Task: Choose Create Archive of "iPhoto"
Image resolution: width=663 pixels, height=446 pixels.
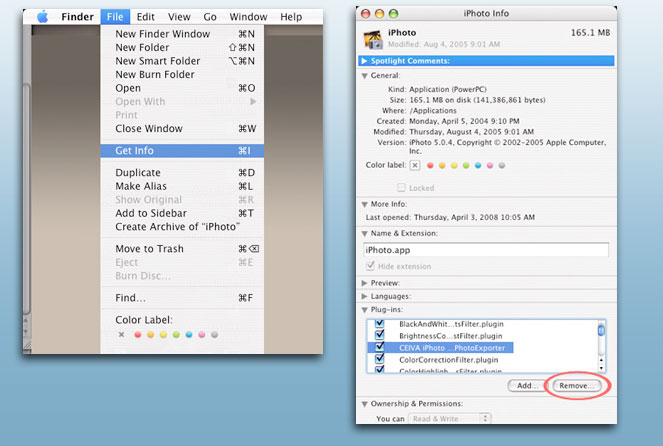Action: point(182,227)
